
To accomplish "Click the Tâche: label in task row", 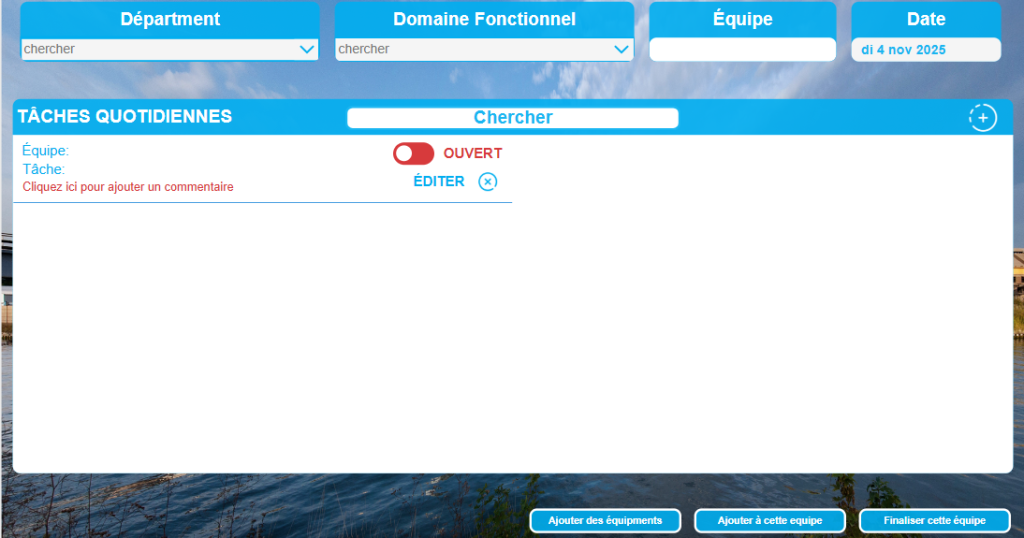I will [x=44, y=169].
